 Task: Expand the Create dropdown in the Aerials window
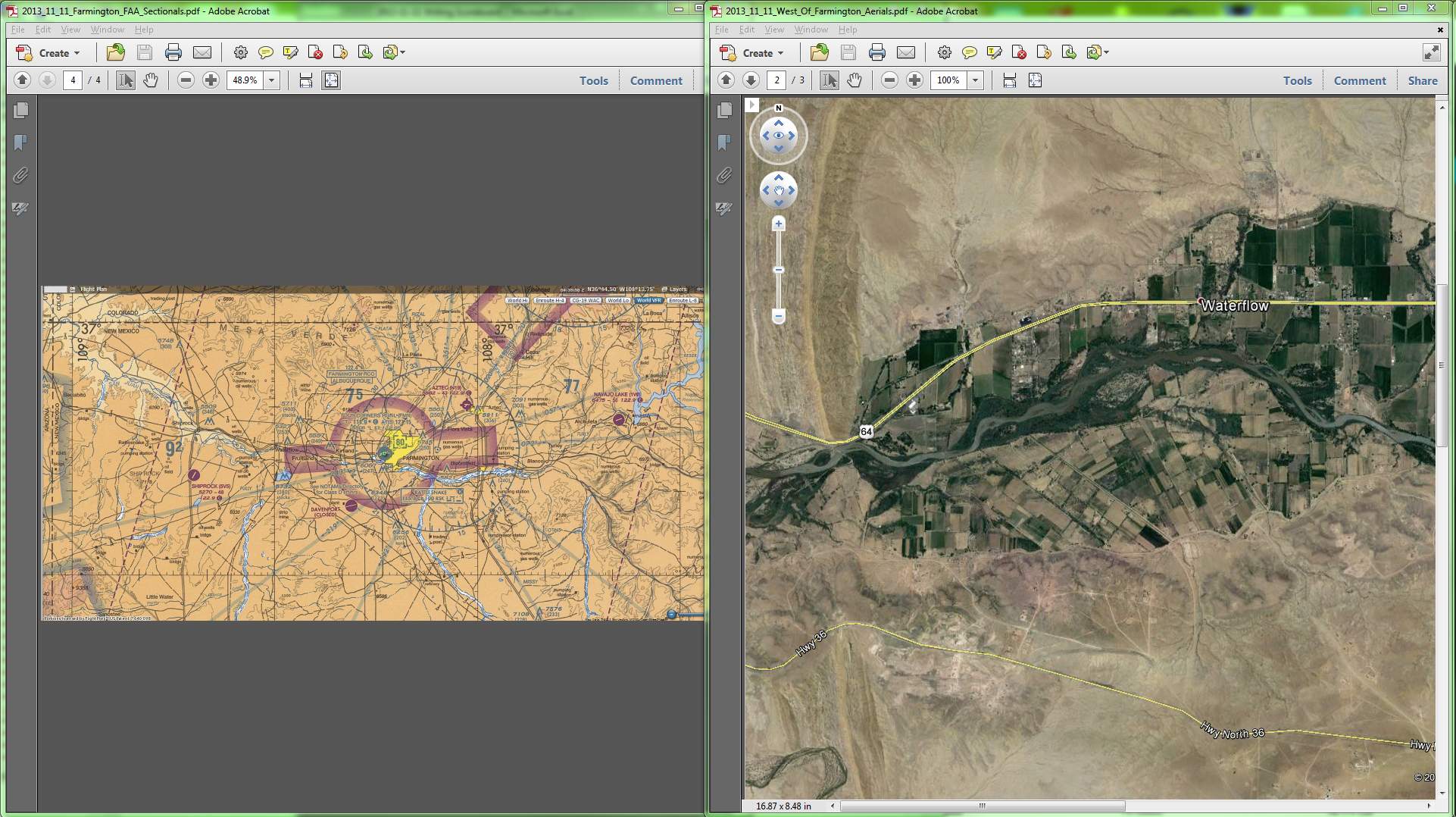tap(780, 53)
